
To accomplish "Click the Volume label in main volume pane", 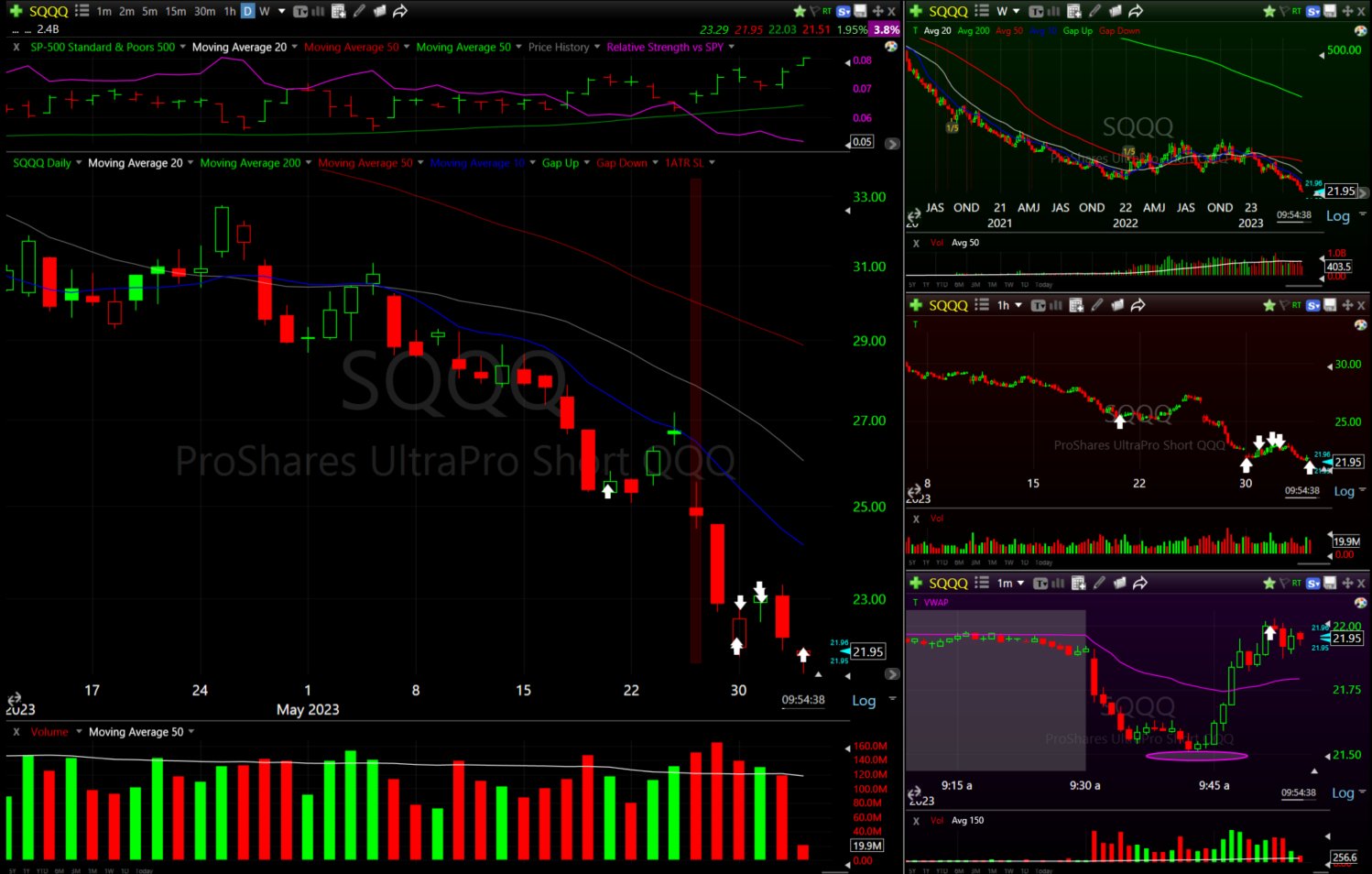I will [x=49, y=732].
